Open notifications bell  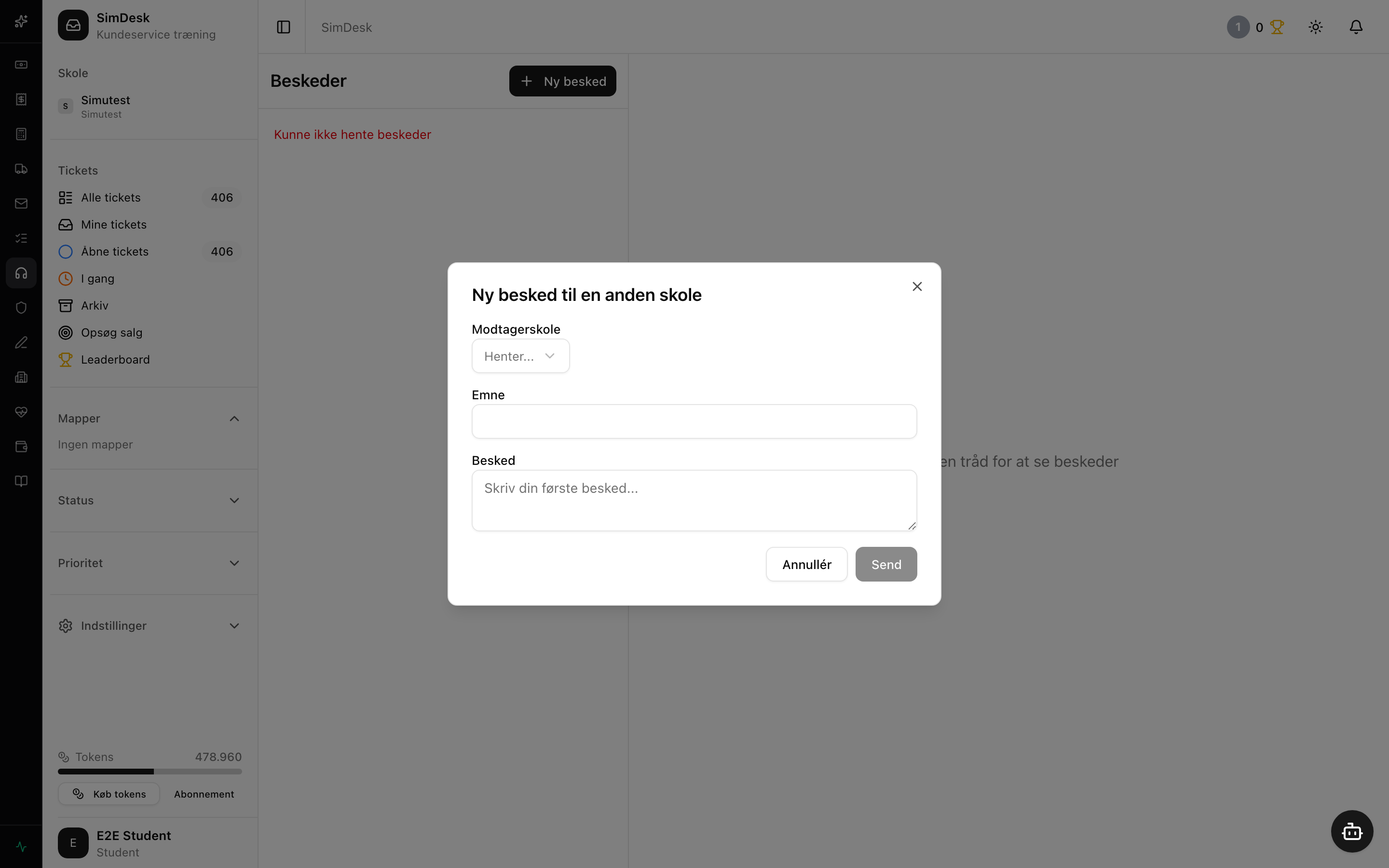(1356, 27)
